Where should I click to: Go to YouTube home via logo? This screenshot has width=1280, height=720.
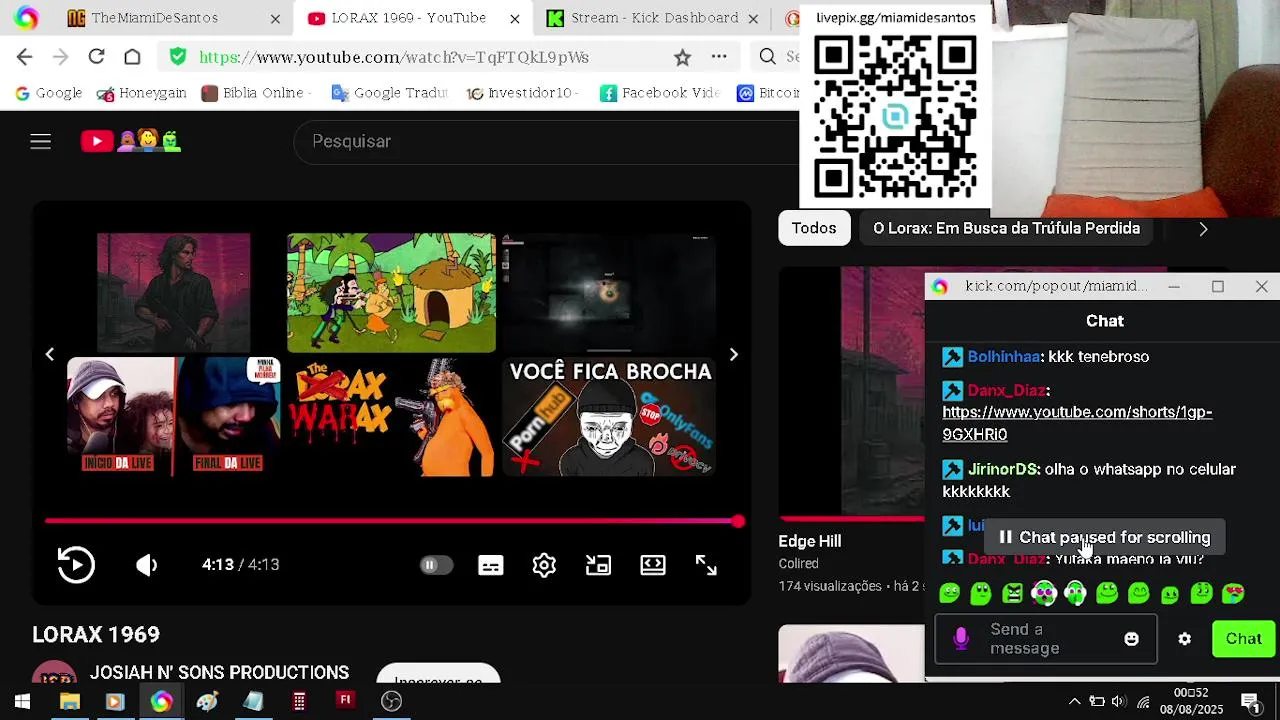(131, 141)
